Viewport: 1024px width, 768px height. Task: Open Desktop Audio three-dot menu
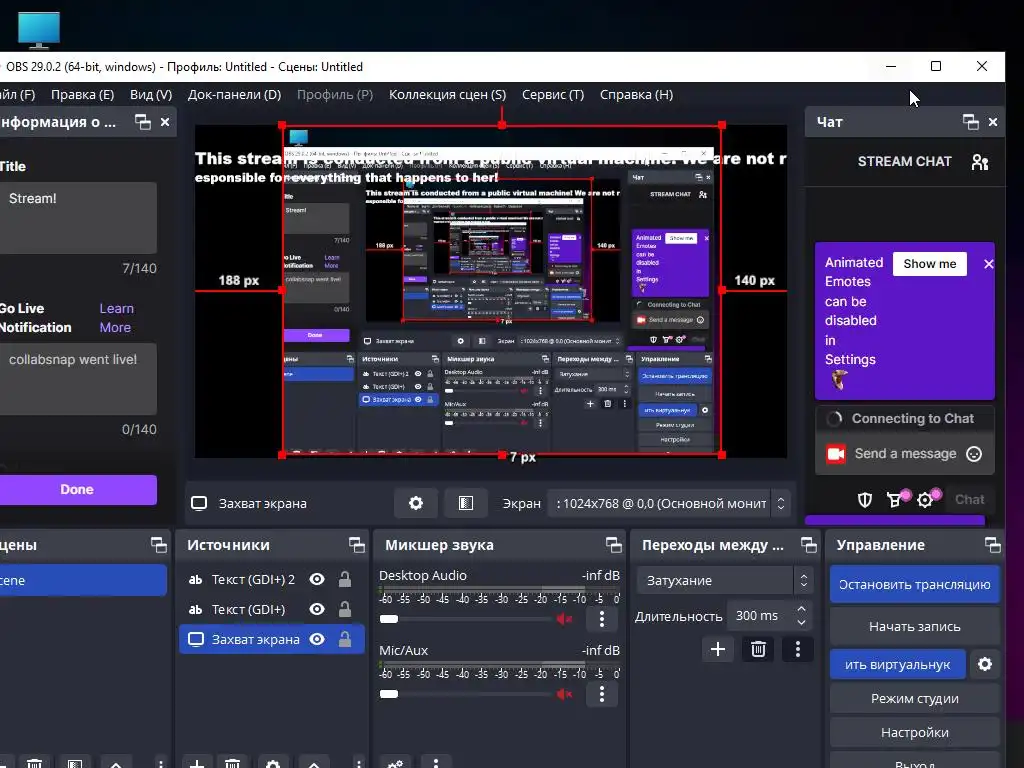pyautogui.click(x=601, y=618)
